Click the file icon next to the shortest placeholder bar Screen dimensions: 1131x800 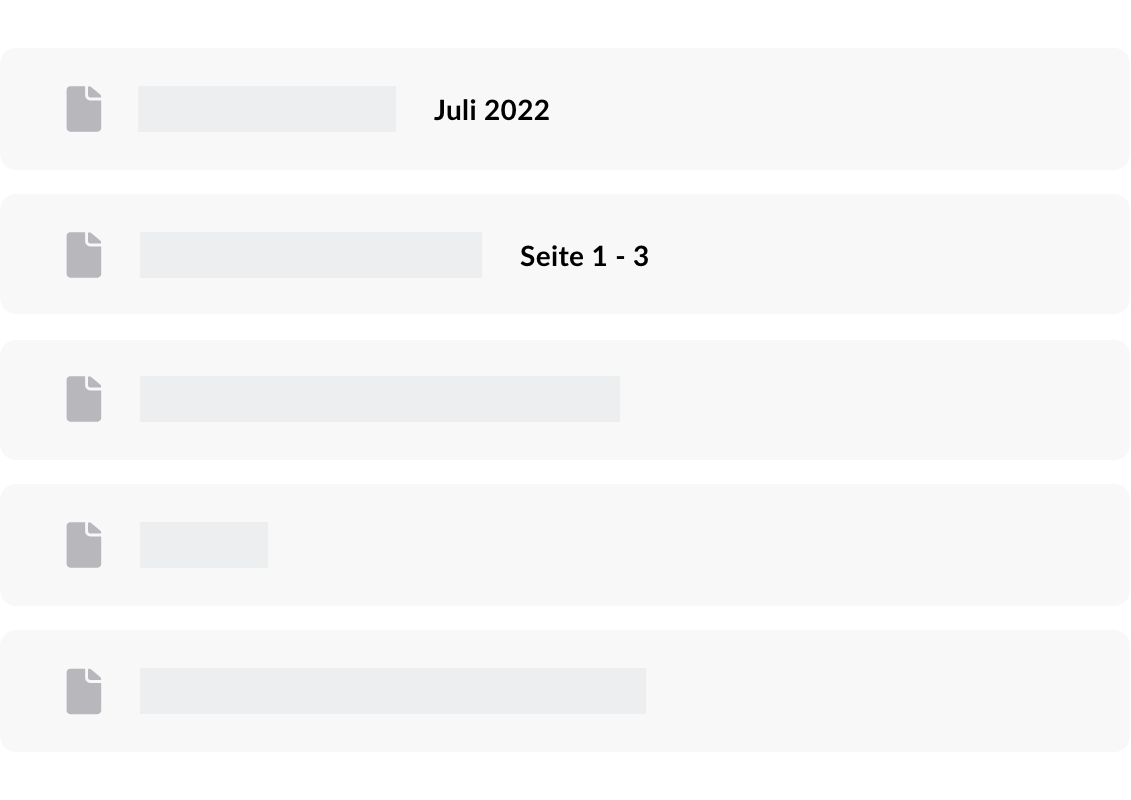(84, 545)
